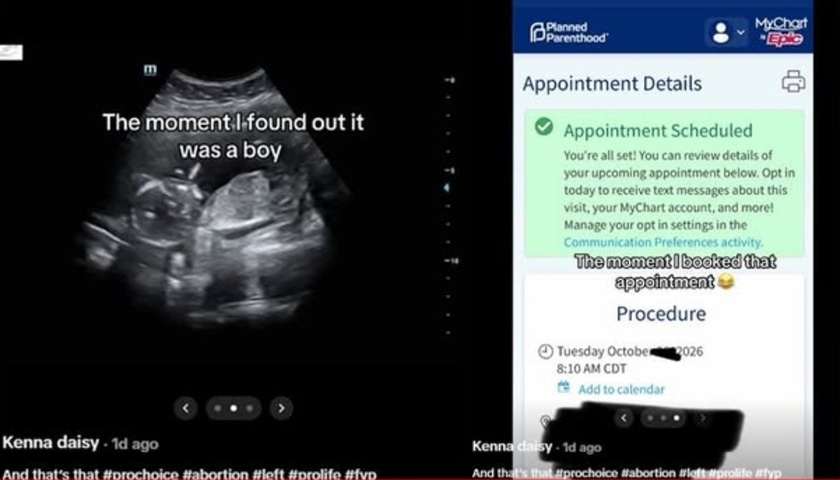Print the appointment details
This screenshot has width=840, height=480.
tap(793, 81)
